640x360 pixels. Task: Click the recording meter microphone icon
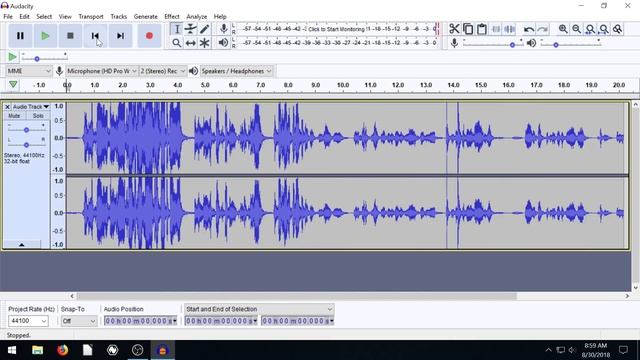point(223,29)
